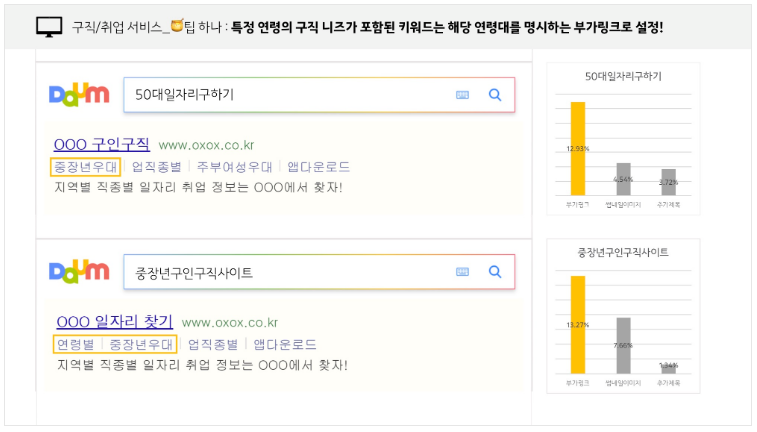This screenshot has height=432, width=757.
Task: Click keyboard icon in first search bar
Action: pos(462,95)
